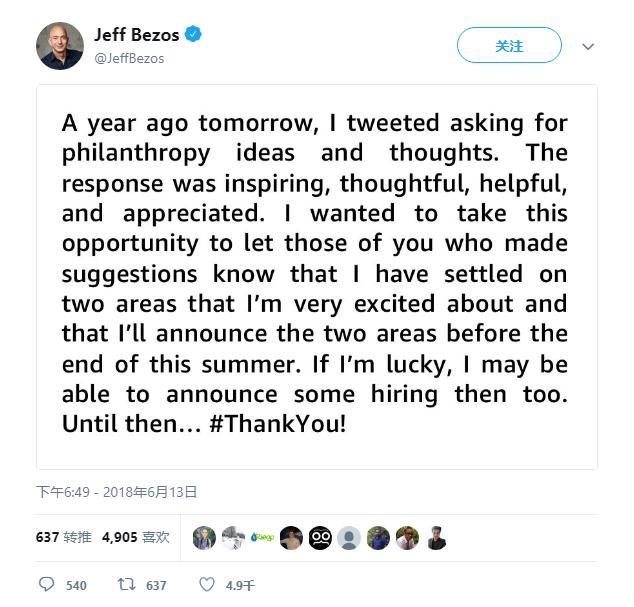
Task: Expand the tweet options chevron
Action: [588, 47]
